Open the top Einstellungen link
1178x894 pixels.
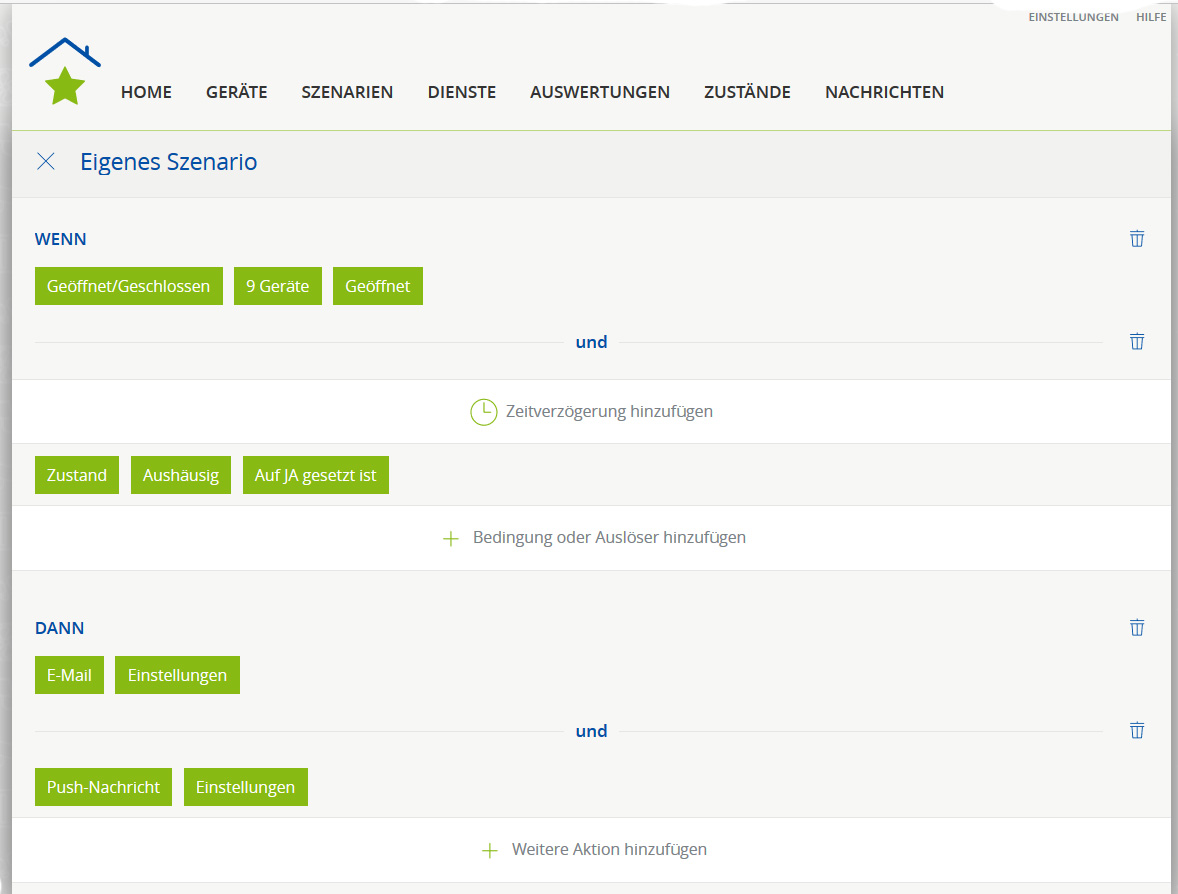[1073, 17]
